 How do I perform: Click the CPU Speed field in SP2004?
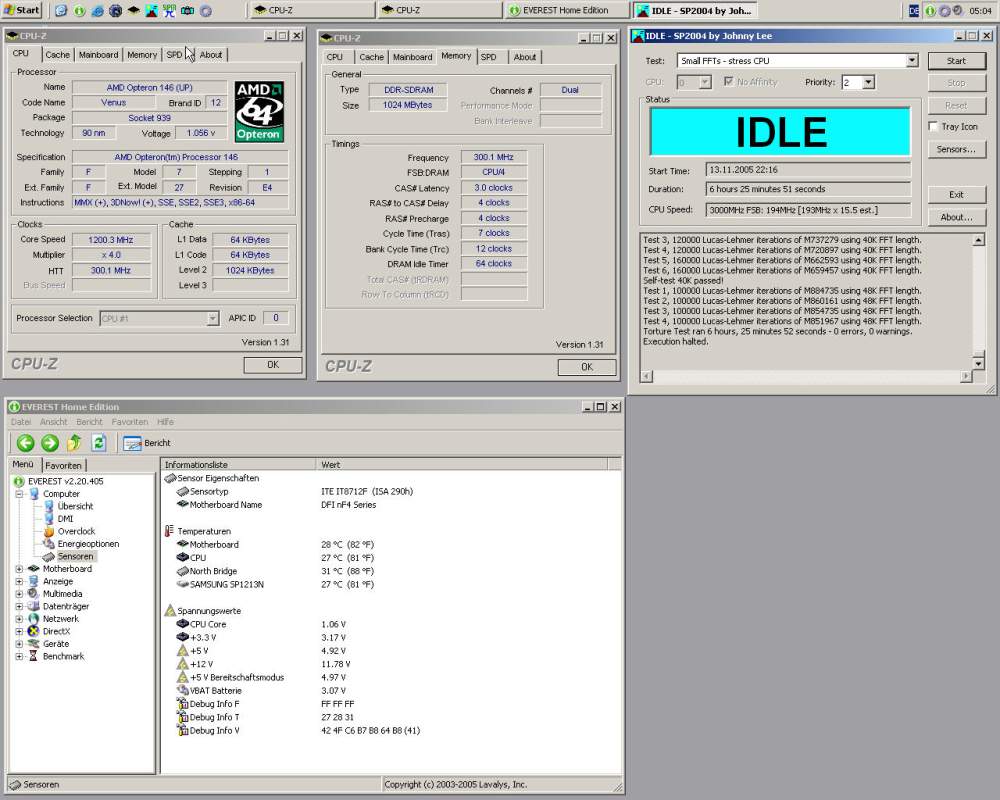808,210
